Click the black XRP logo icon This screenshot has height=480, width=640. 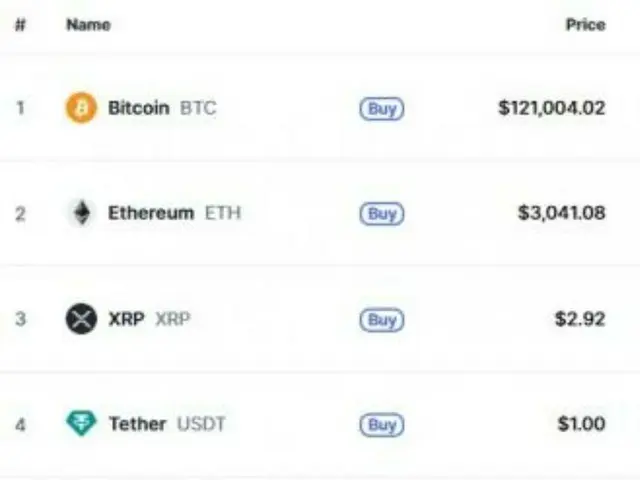(x=81, y=319)
